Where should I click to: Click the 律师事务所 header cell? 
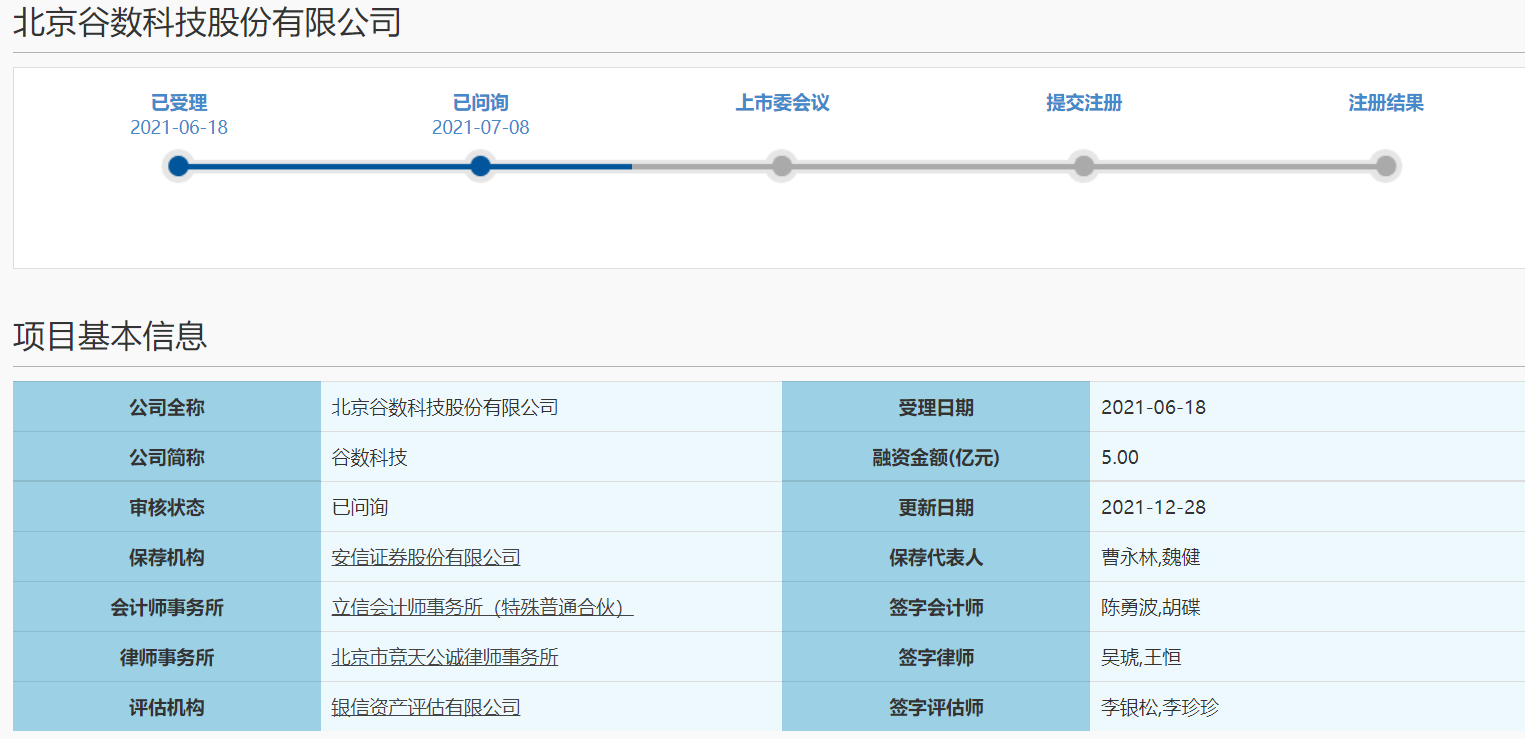click(167, 657)
